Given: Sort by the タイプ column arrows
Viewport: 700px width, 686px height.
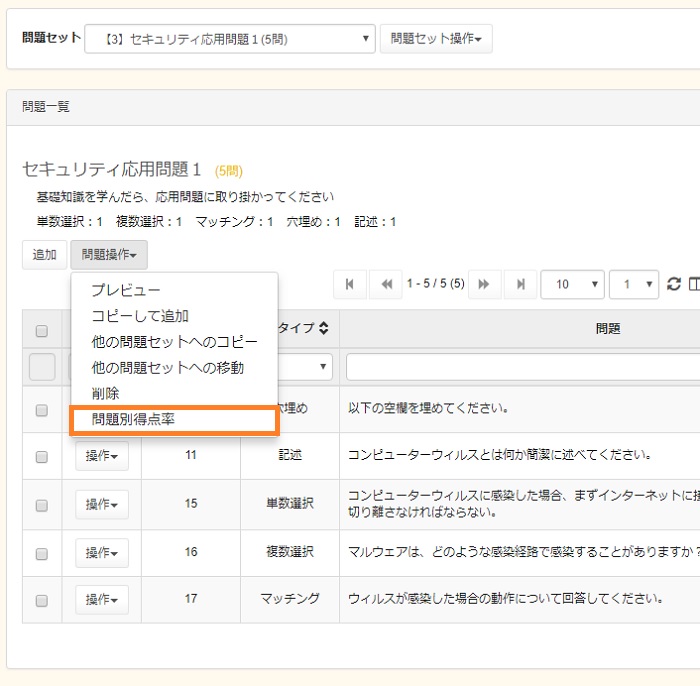Looking at the screenshot, I should tap(323, 328).
